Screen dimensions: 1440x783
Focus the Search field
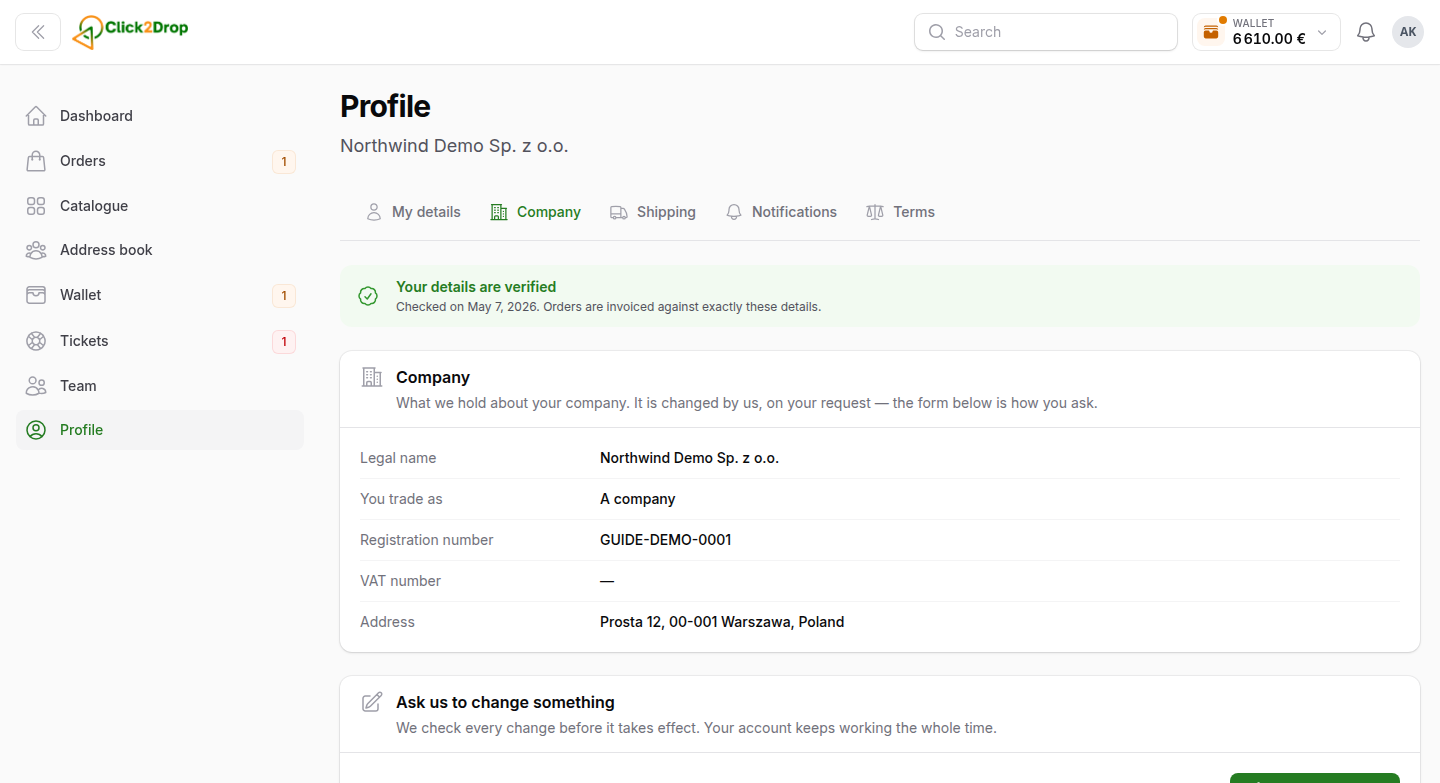pyautogui.click(x=1045, y=32)
